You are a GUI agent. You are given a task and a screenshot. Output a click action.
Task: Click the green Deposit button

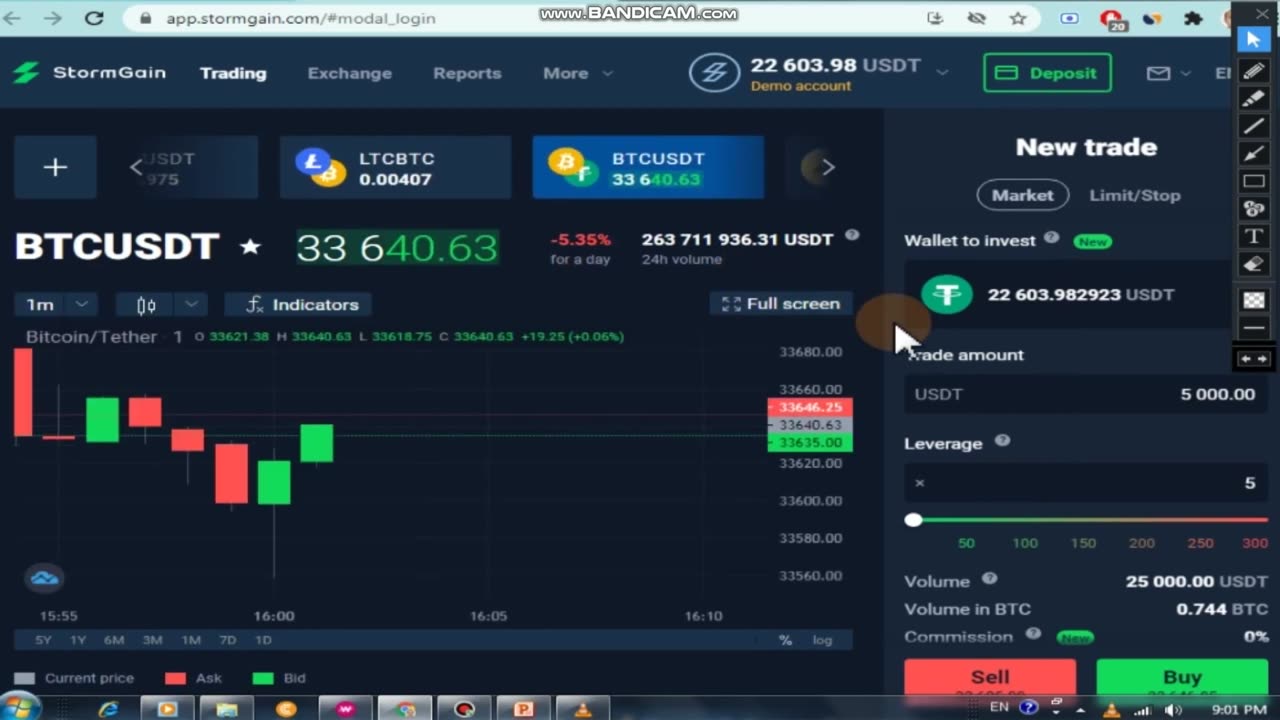[x=1047, y=73]
